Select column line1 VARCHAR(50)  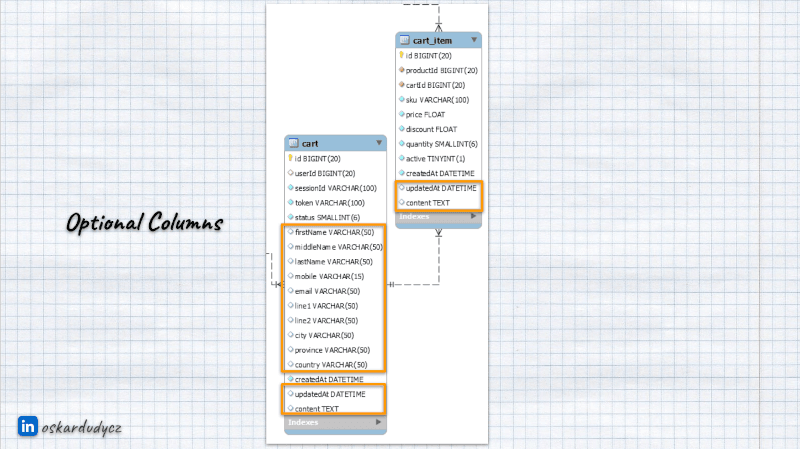[x=326, y=306]
